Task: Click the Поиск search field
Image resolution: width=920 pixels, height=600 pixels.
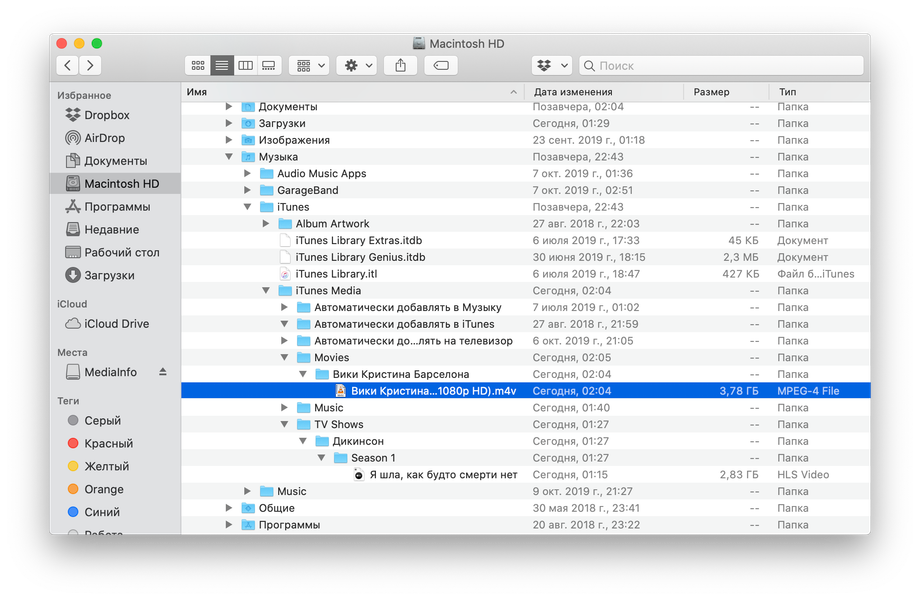Action: coord(721,66)
